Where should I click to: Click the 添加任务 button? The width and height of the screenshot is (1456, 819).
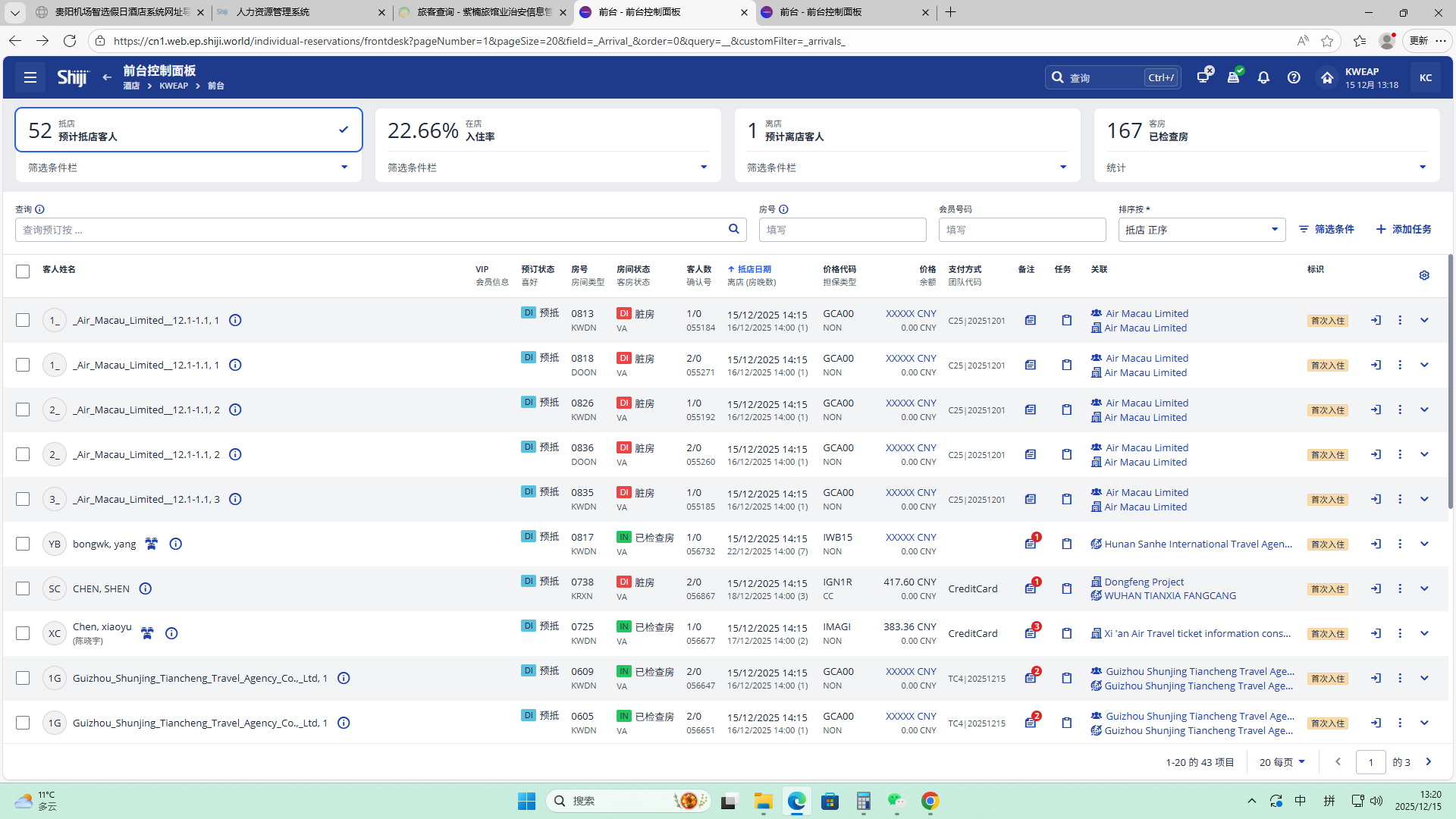1404,229
